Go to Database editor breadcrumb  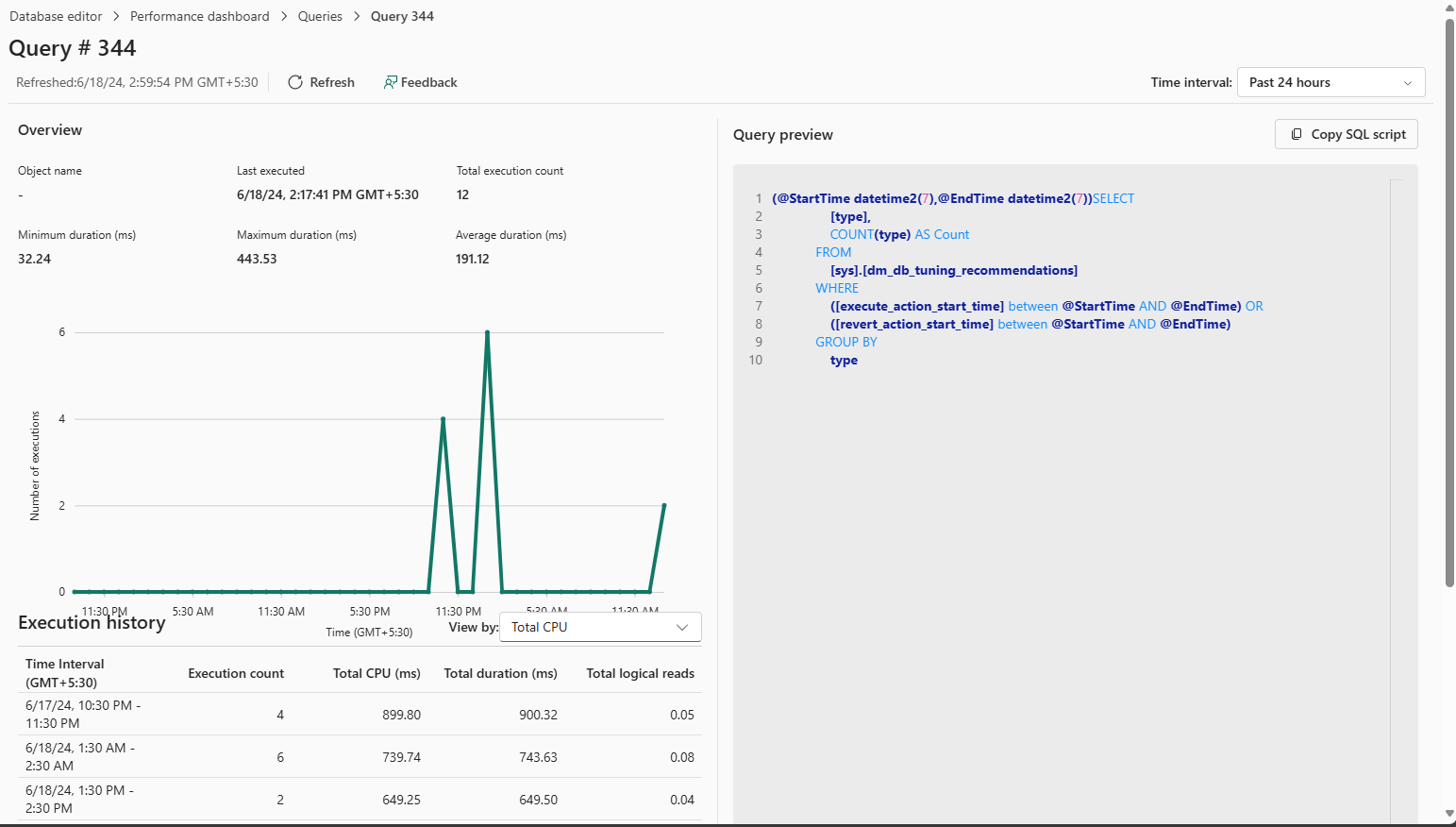click(56, 16)
